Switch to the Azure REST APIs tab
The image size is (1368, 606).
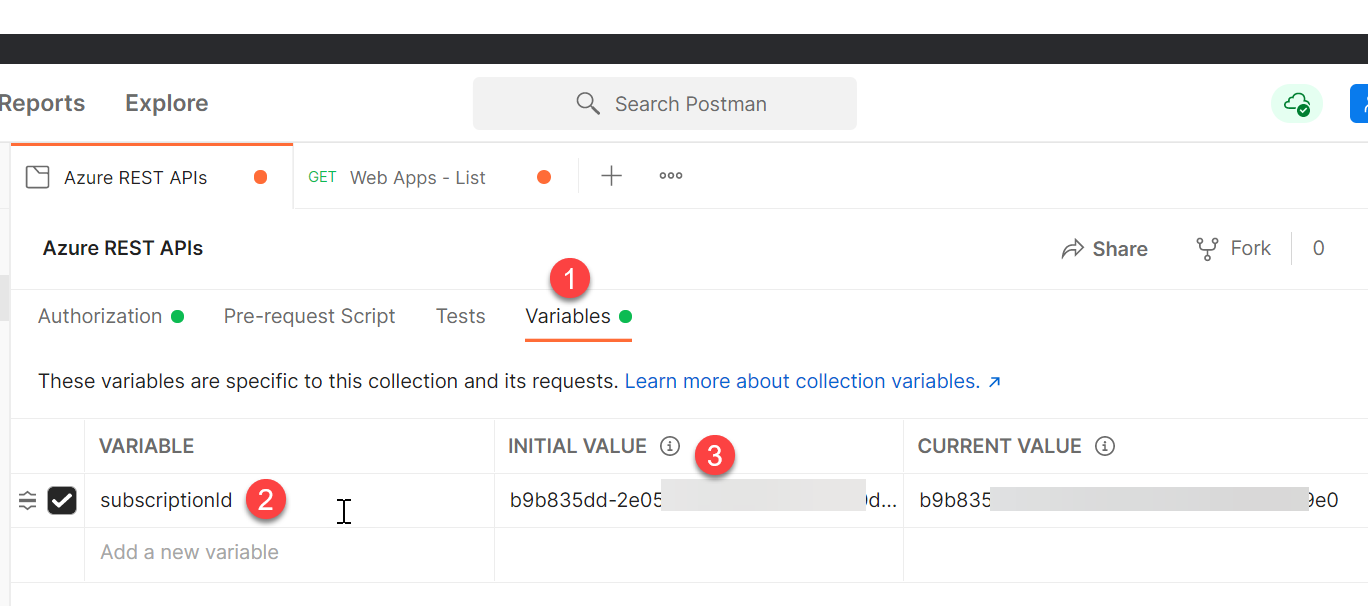(x=152, y=177)
